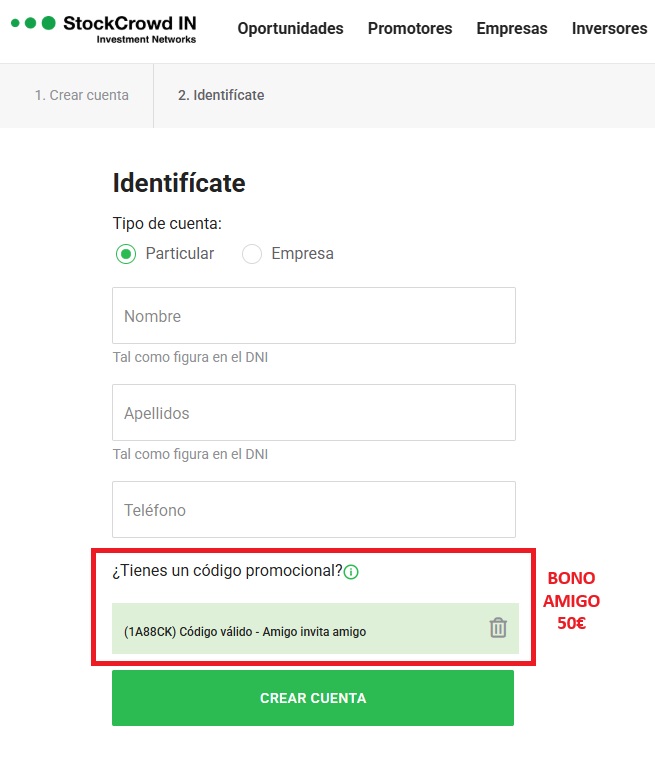Select the Empresa account type

coord(252,254)
